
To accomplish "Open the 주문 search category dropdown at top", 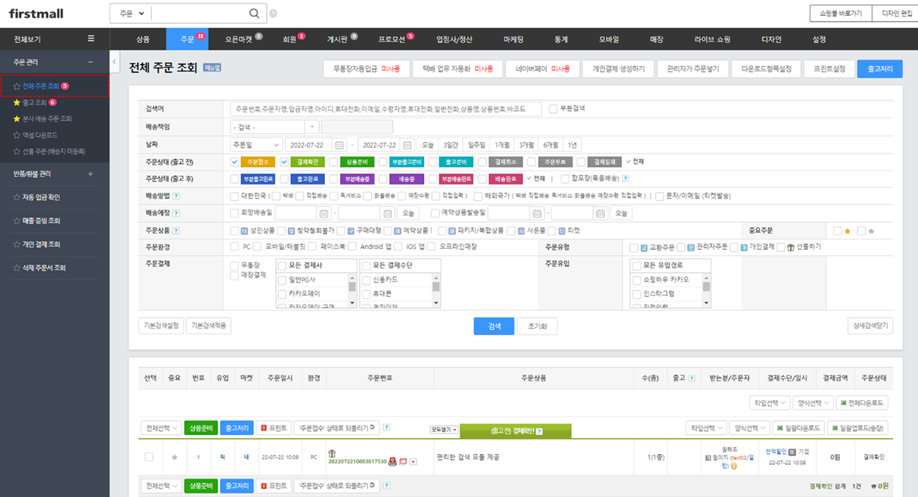I will click(x=131, y=13).
